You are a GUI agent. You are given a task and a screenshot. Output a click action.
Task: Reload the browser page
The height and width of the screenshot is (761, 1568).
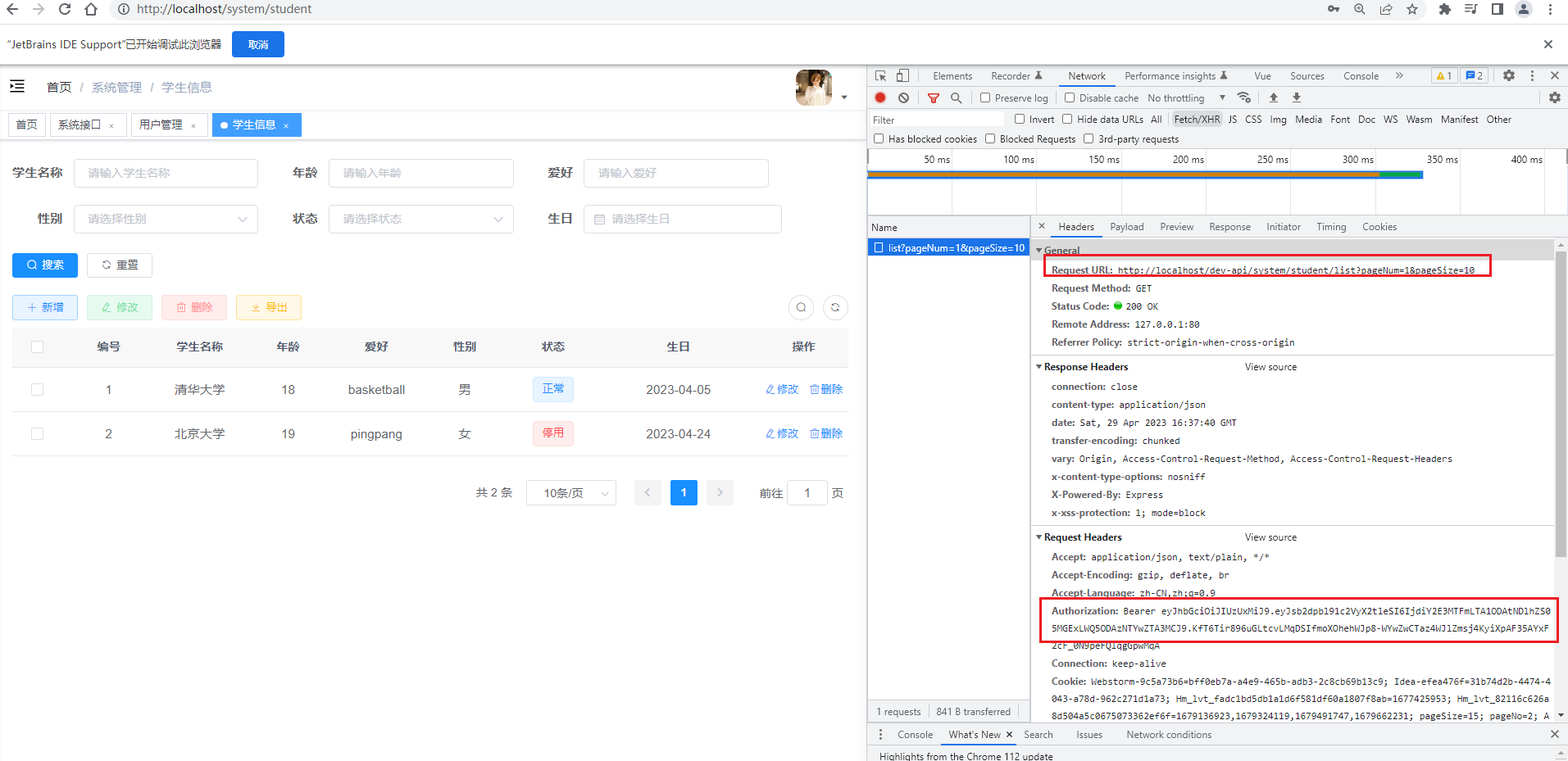coord(65,9)
